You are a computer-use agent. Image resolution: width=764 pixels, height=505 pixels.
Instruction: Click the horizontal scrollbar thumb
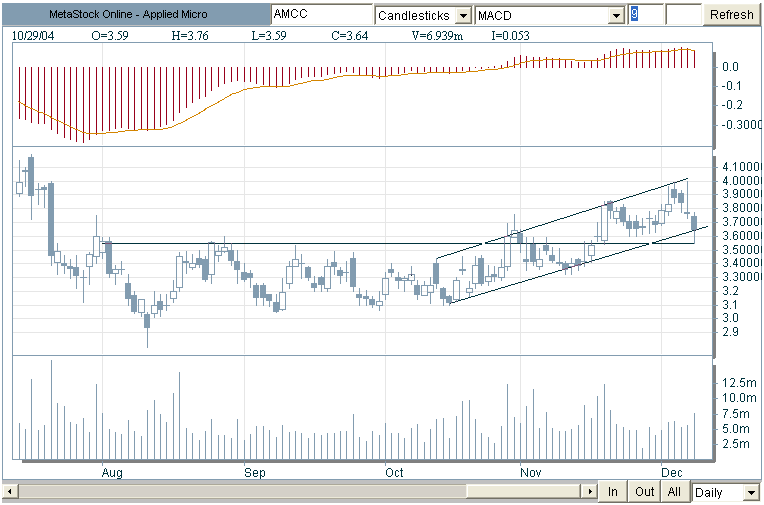(524, 491)
